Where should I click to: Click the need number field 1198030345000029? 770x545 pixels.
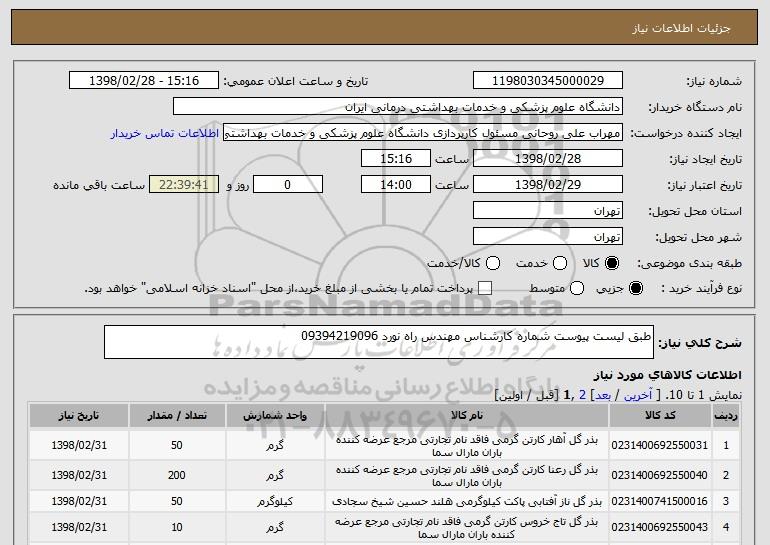548,81
